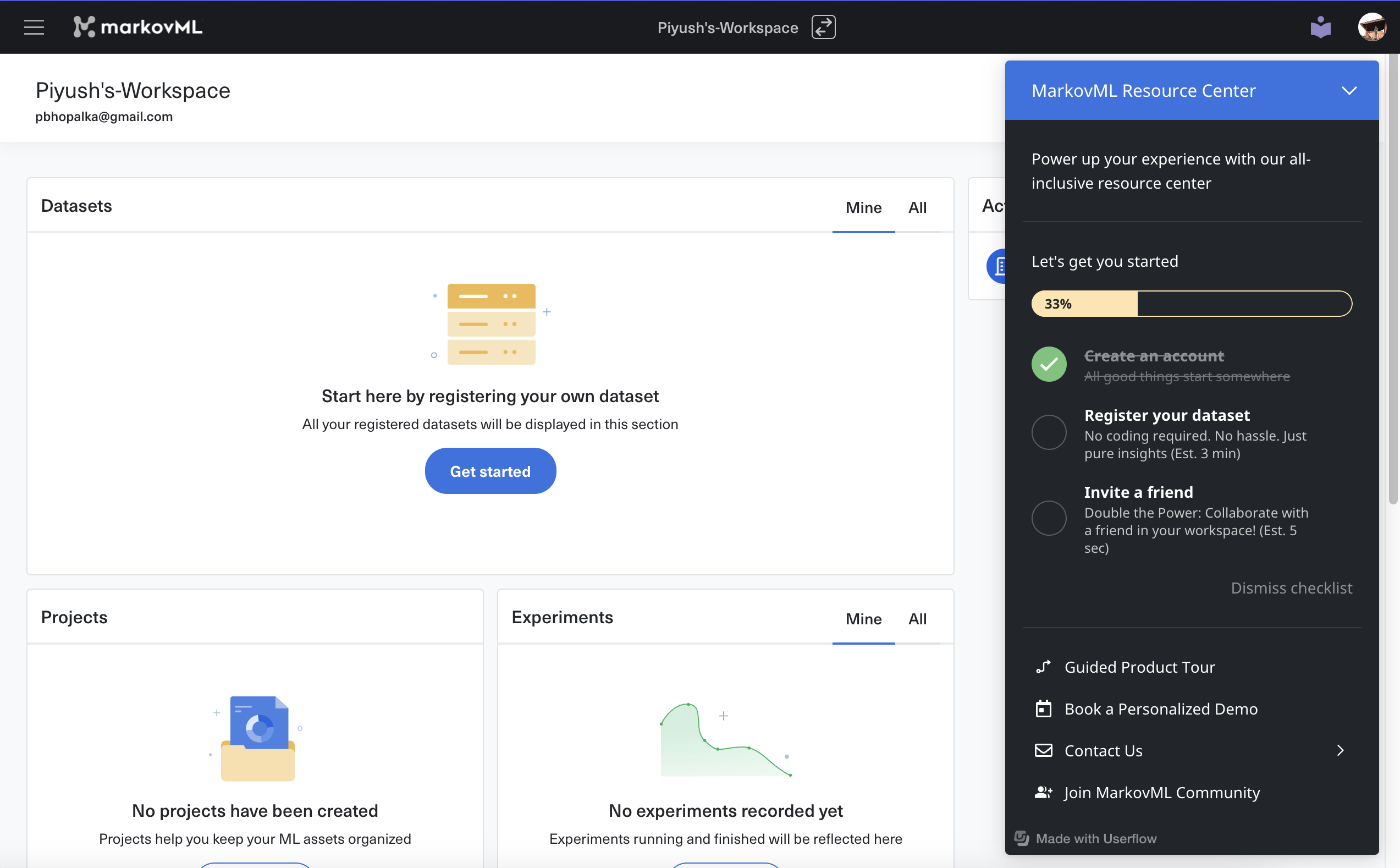Open the Register your dataset step
Image resolution: width=1400 pixels, height=868 pixels.
(x=1195, y=434)
